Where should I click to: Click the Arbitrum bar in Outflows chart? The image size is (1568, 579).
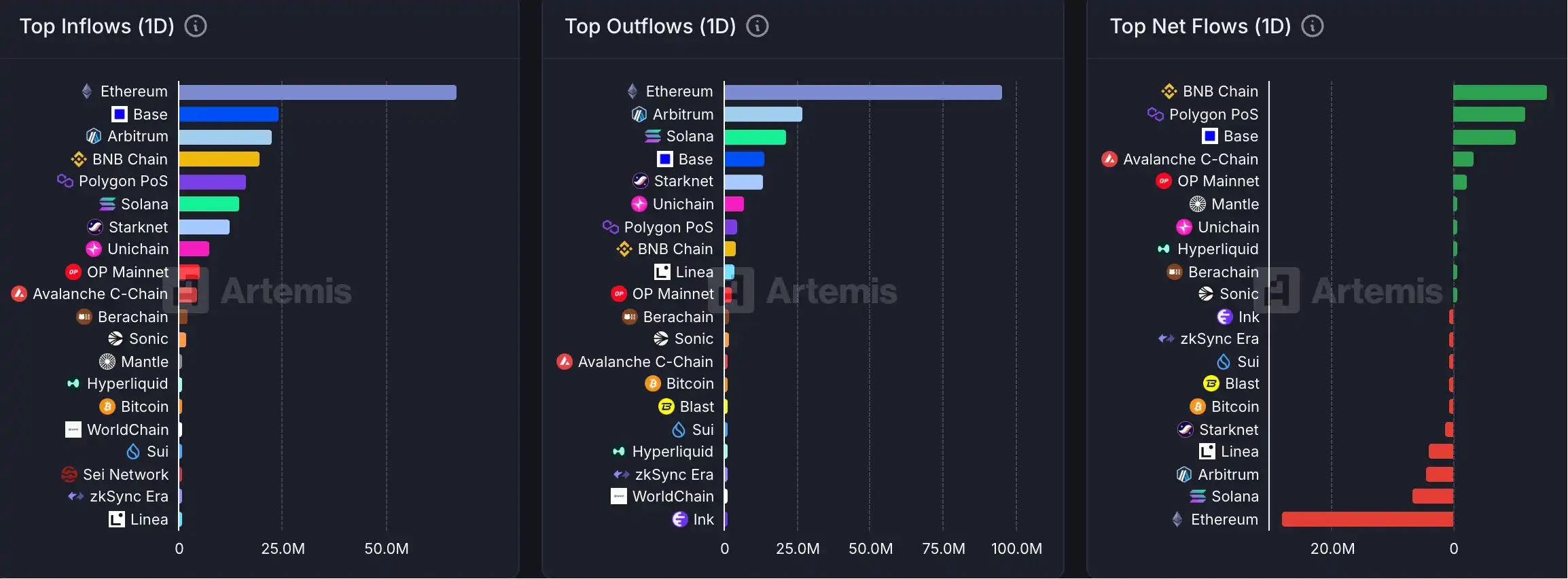(763, 115)
